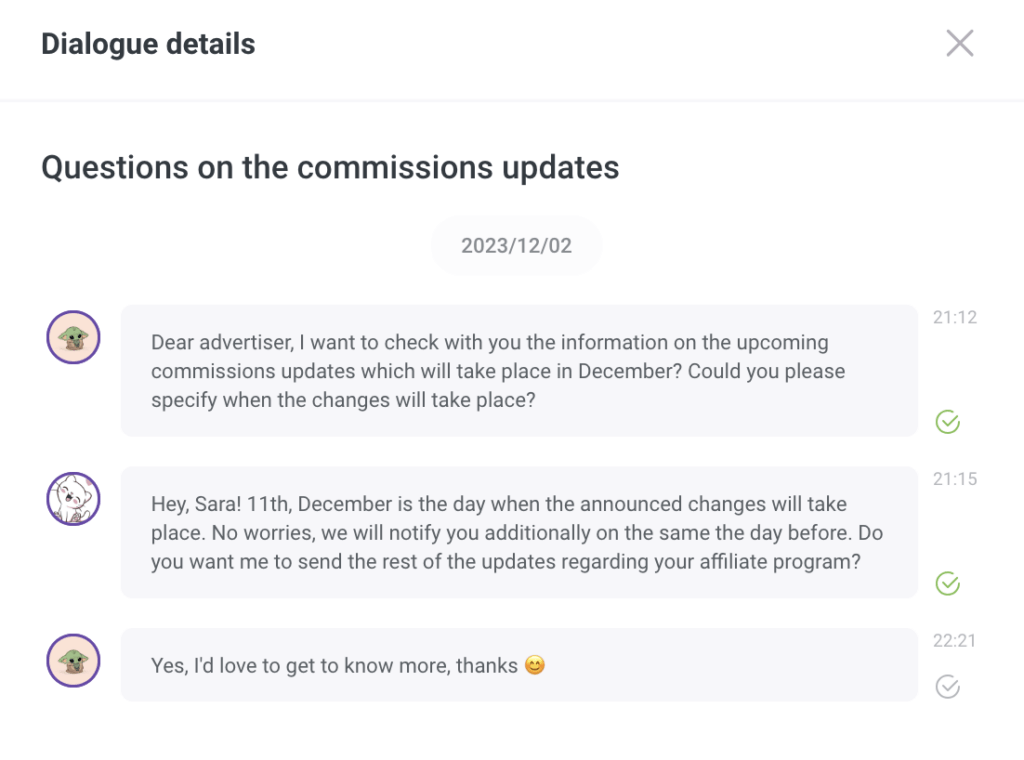Click the gray unread checkmark on the last message
The width and height of the screenshot is (1024, 760).
point(947,686)
